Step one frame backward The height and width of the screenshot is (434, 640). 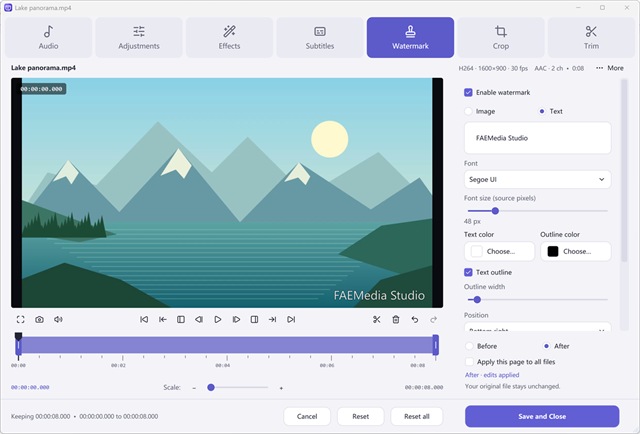pos(199,319)
